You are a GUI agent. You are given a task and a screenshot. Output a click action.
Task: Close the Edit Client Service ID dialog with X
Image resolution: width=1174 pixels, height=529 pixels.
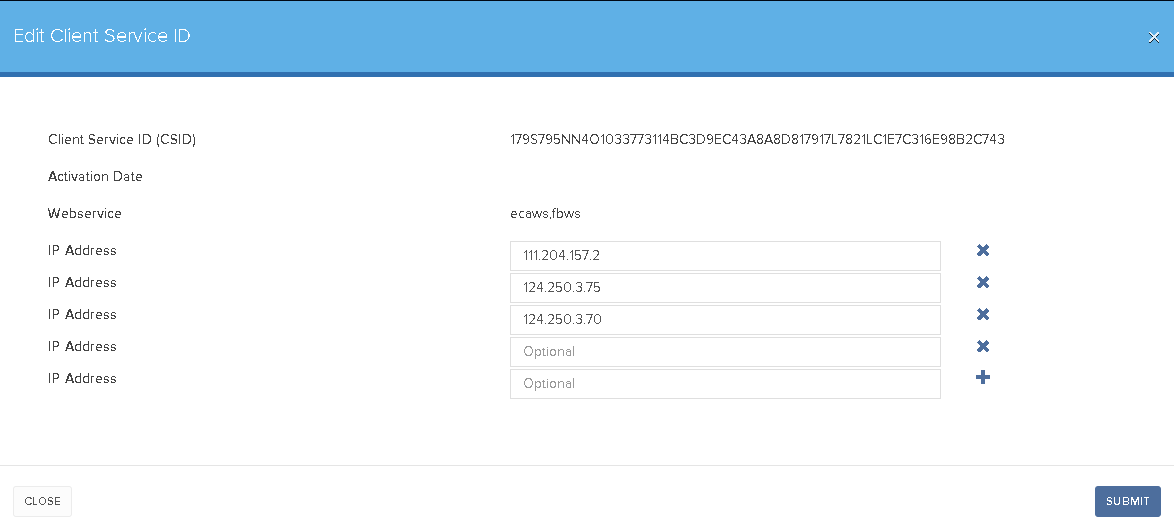[x=1154, y=37]
